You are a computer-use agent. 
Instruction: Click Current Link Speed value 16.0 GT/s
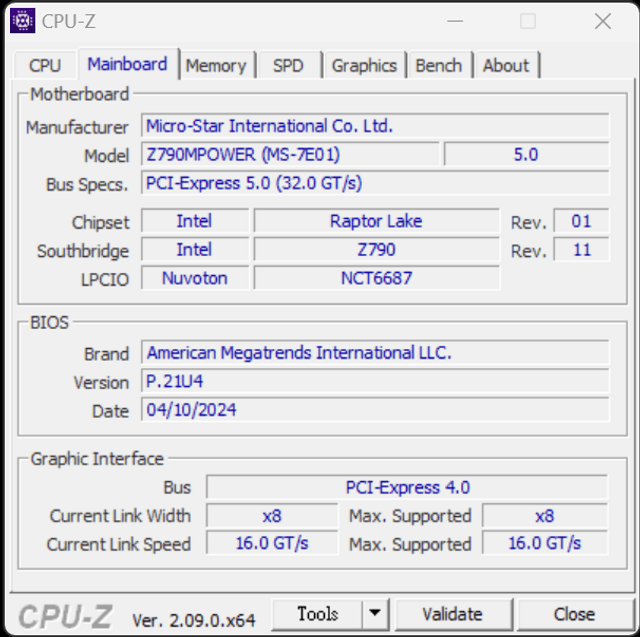click(x=272, y=544)
